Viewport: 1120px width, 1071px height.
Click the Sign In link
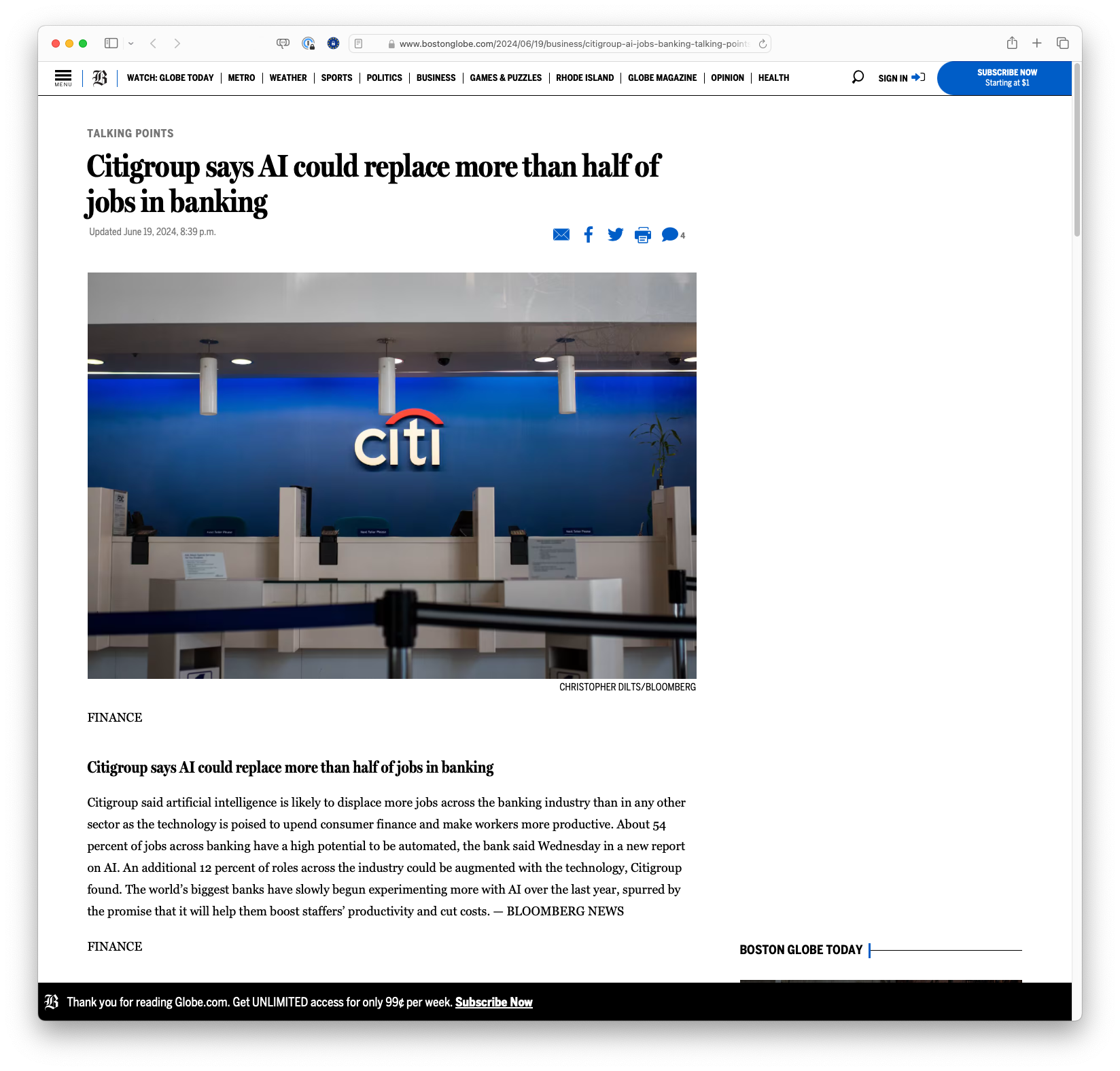(892, 77)
